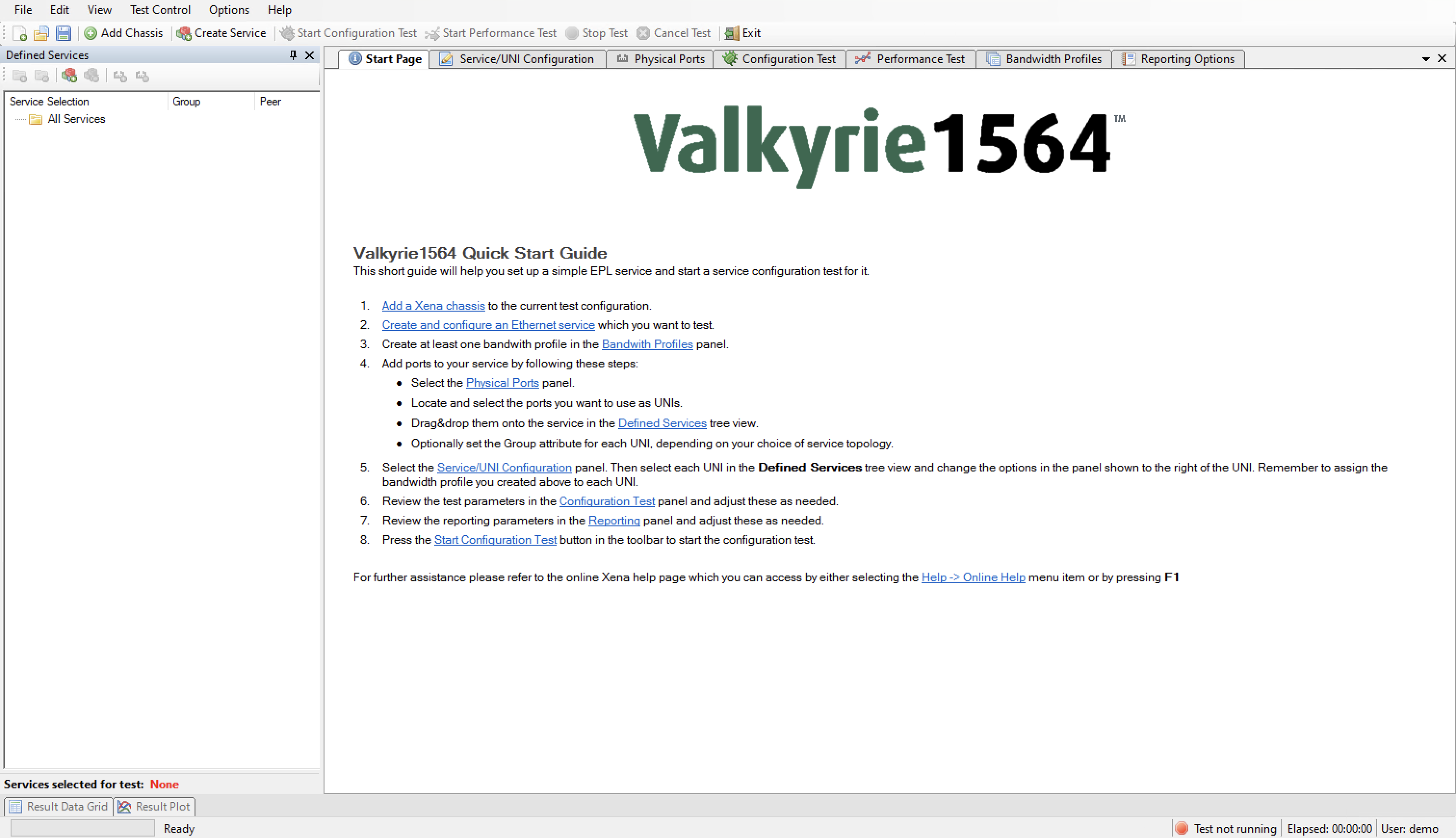Click the Ready status text
This screenshot has width=1456, height=838.
tap(179, 829)
